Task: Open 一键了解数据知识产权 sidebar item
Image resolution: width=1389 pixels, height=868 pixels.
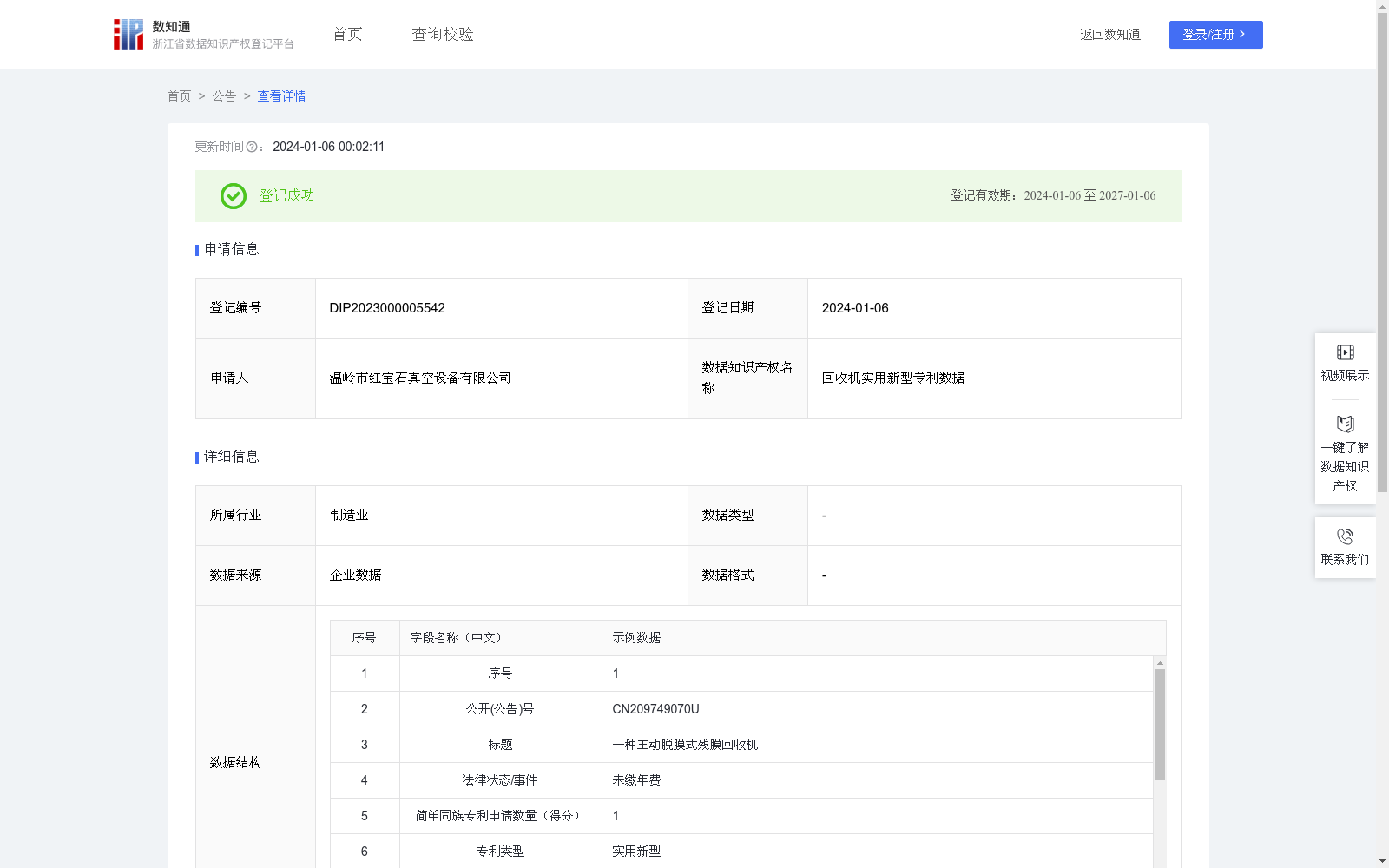Action: [x=1345, y=454]
